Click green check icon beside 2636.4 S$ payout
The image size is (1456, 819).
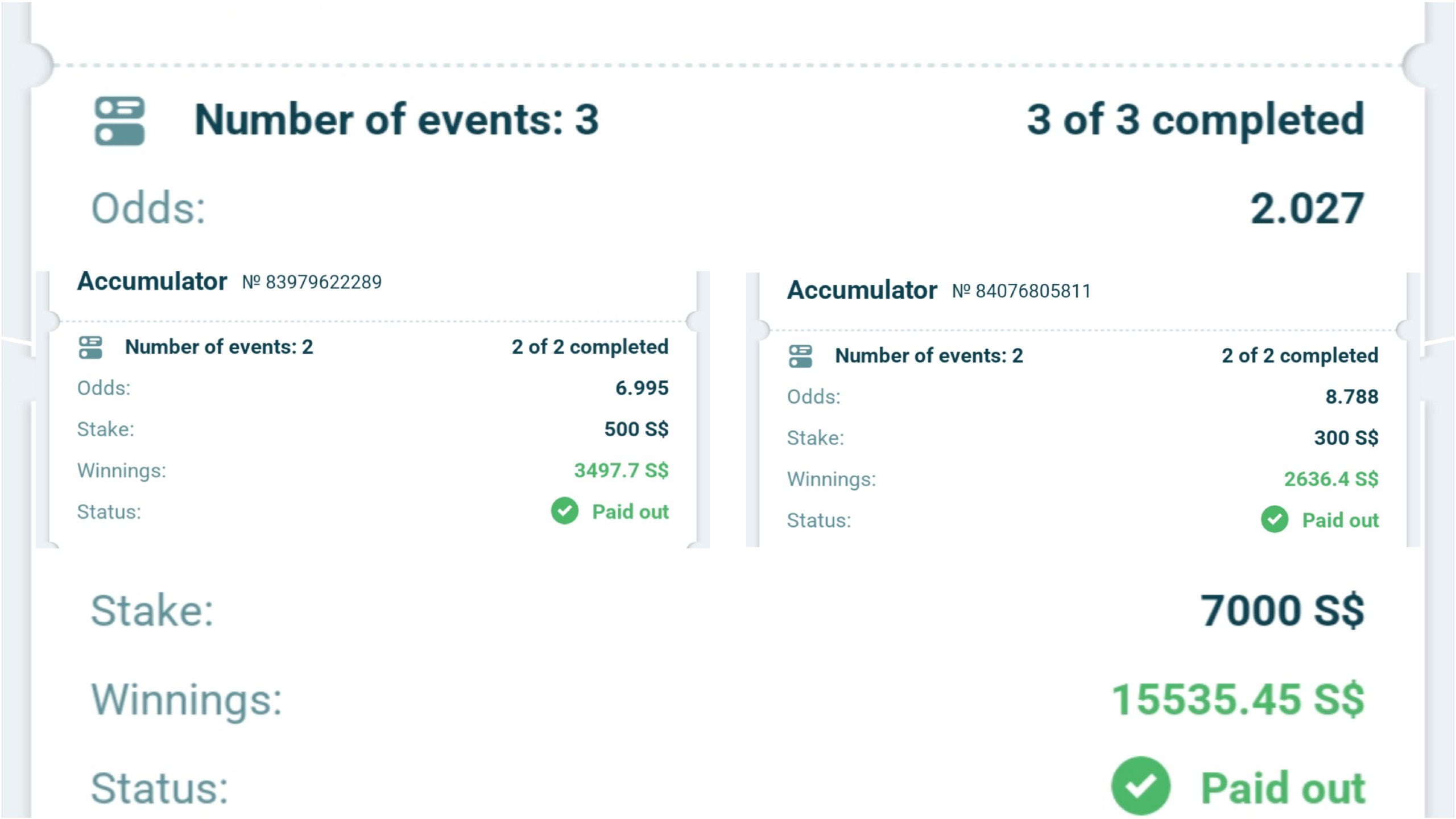1275,519
